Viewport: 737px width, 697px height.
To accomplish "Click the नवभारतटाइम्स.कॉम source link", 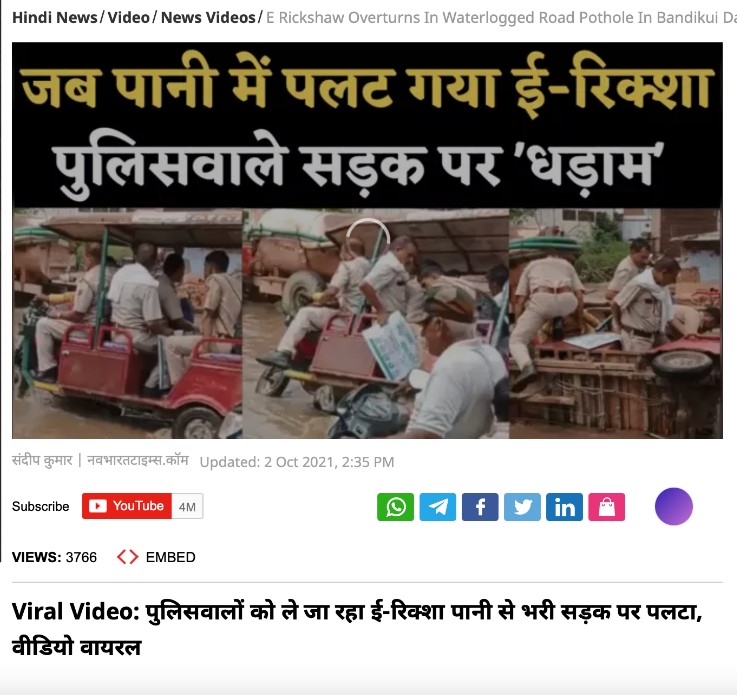I will coord(138,460).
